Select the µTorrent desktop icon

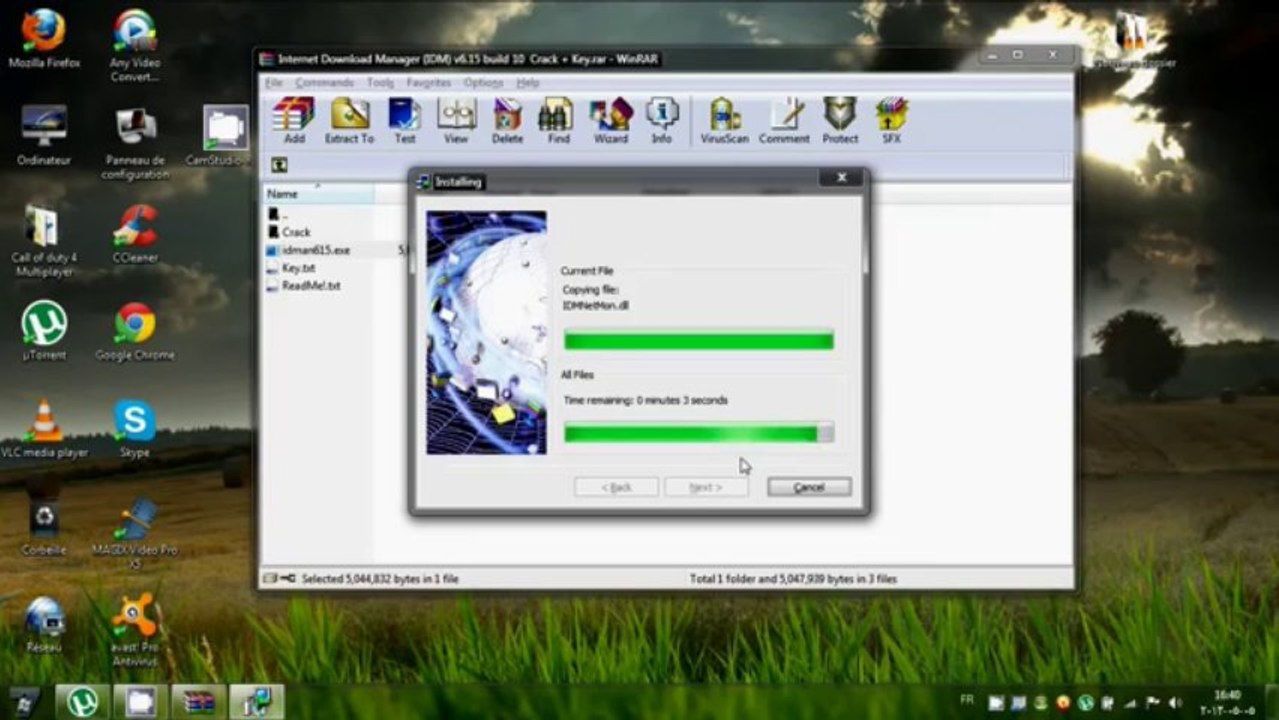coord(43,330)
